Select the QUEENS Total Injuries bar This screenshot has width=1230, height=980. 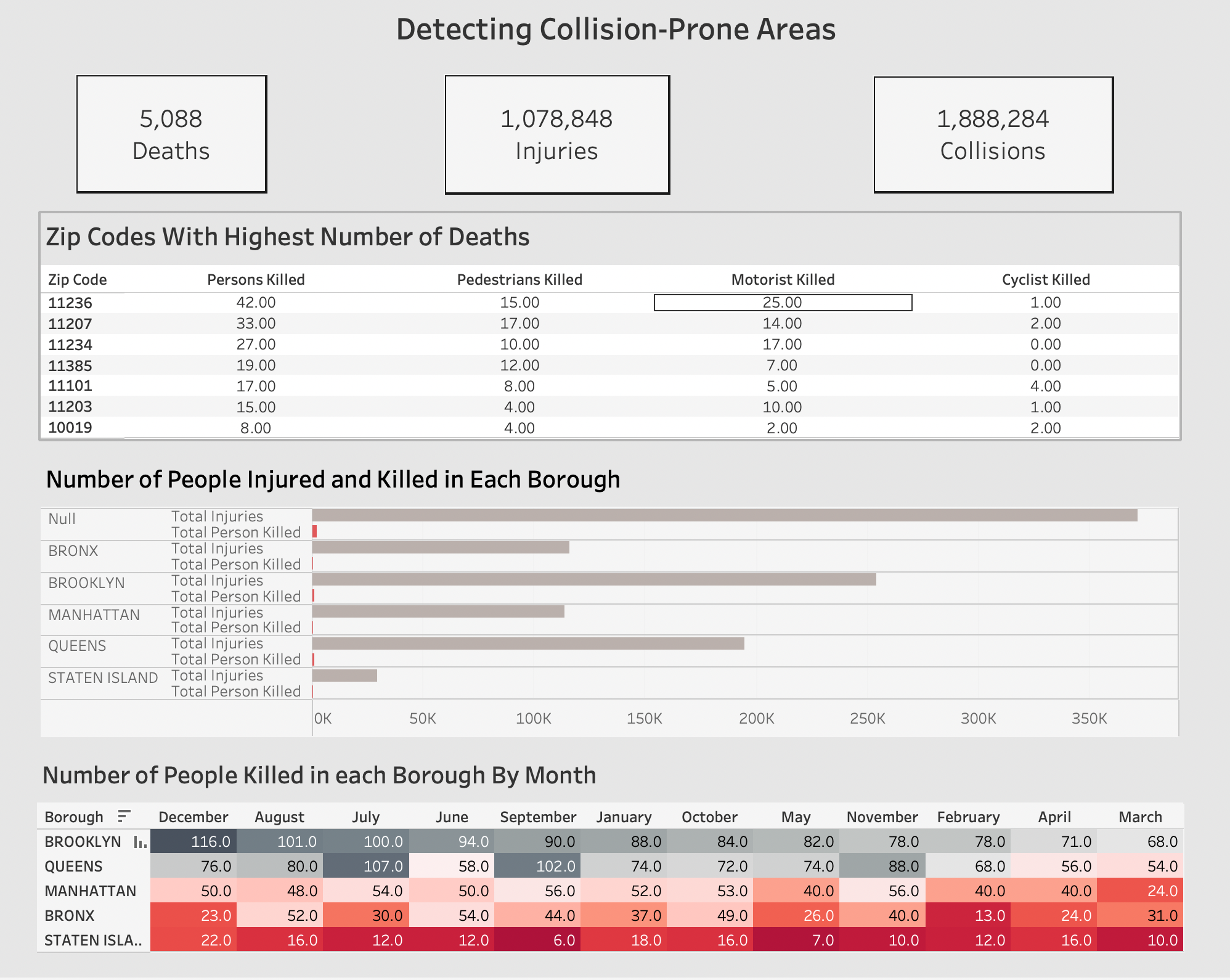[x=528, y=643]
